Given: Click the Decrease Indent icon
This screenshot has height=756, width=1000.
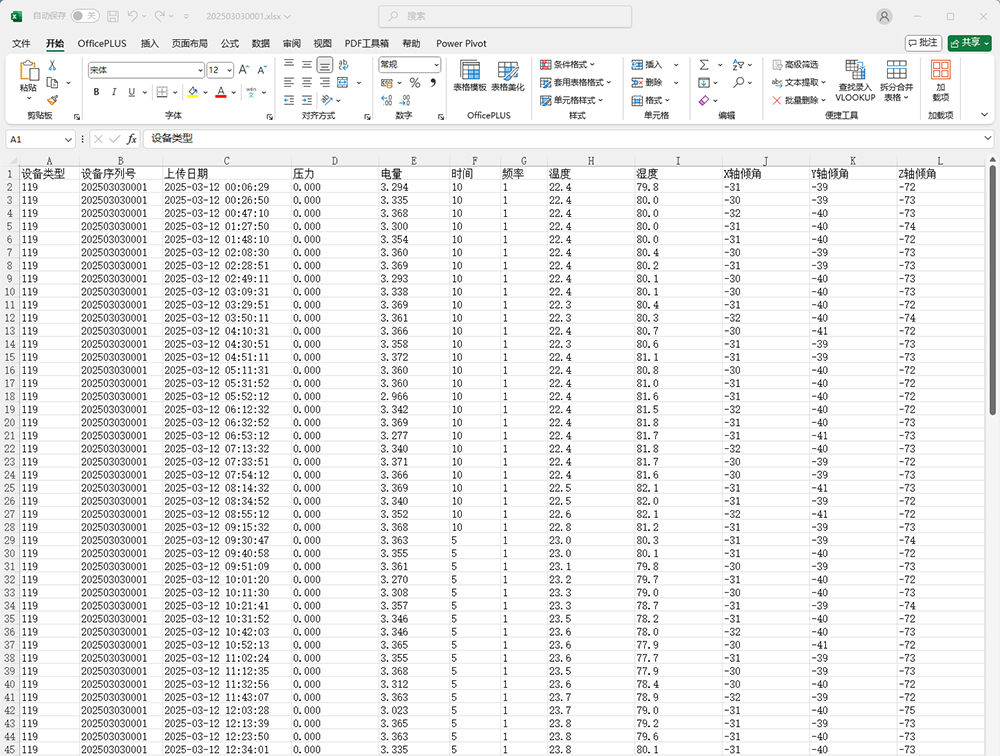Looking at the screenshot, I should tap(289, 100).
